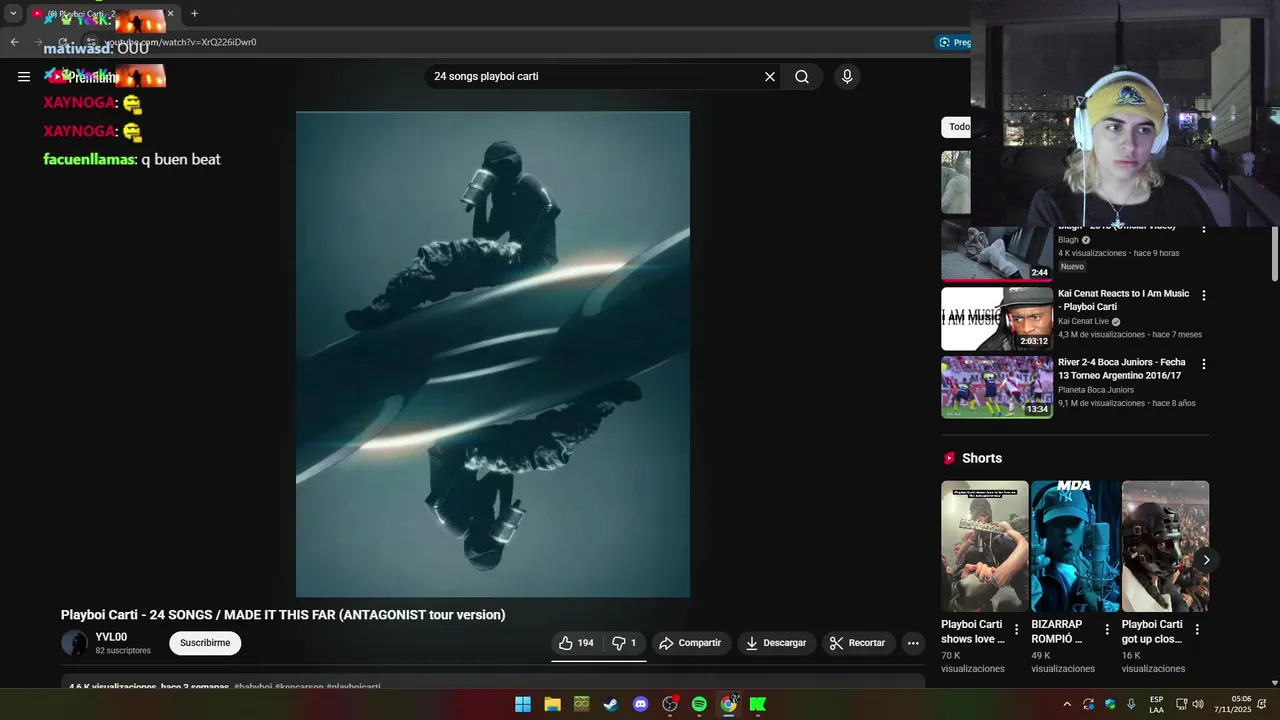
Task: Open Kai Cenat Reacts to I Am Music thumbnail
Action: (x=996, y=319)
